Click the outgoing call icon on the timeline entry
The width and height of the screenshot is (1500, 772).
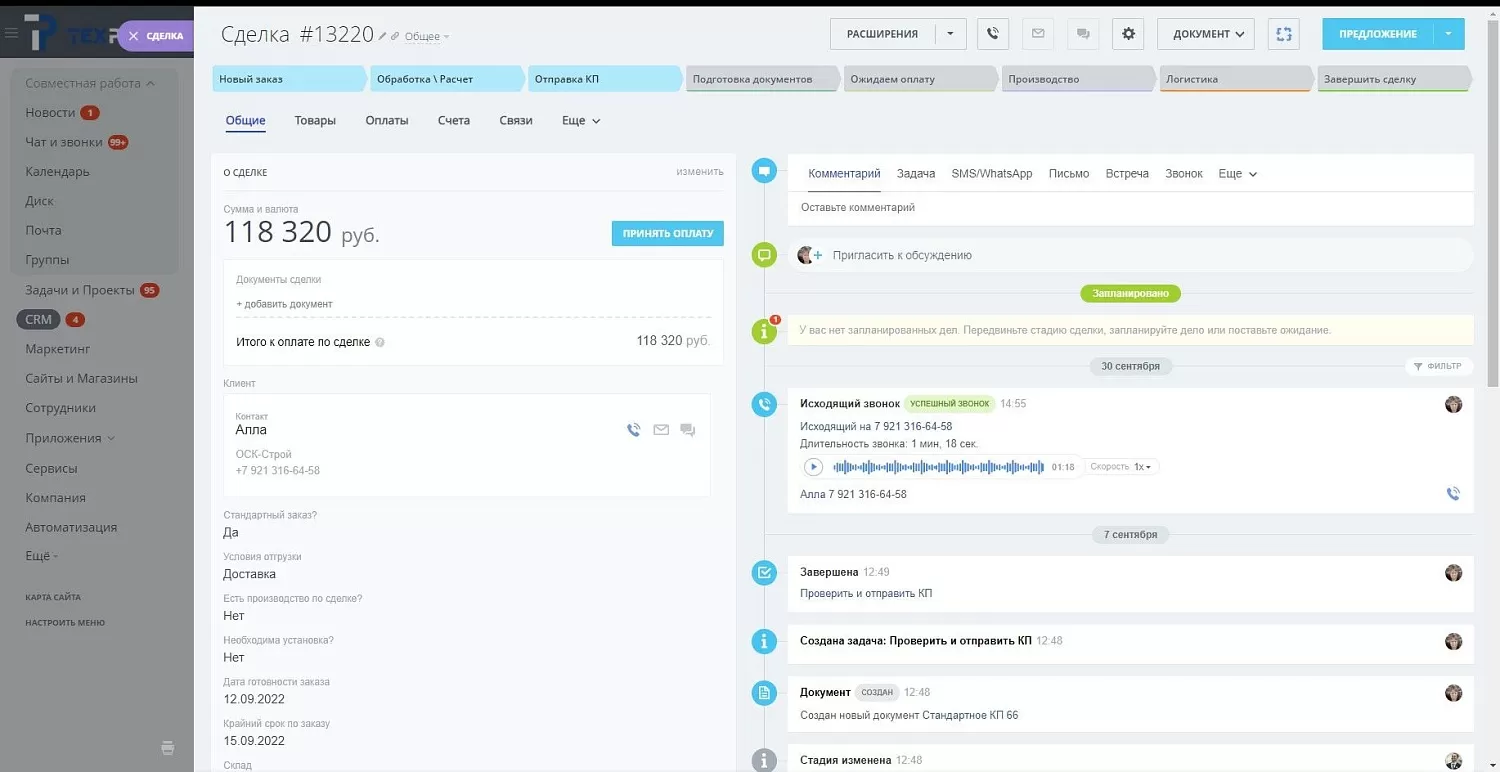pos(764,404)
